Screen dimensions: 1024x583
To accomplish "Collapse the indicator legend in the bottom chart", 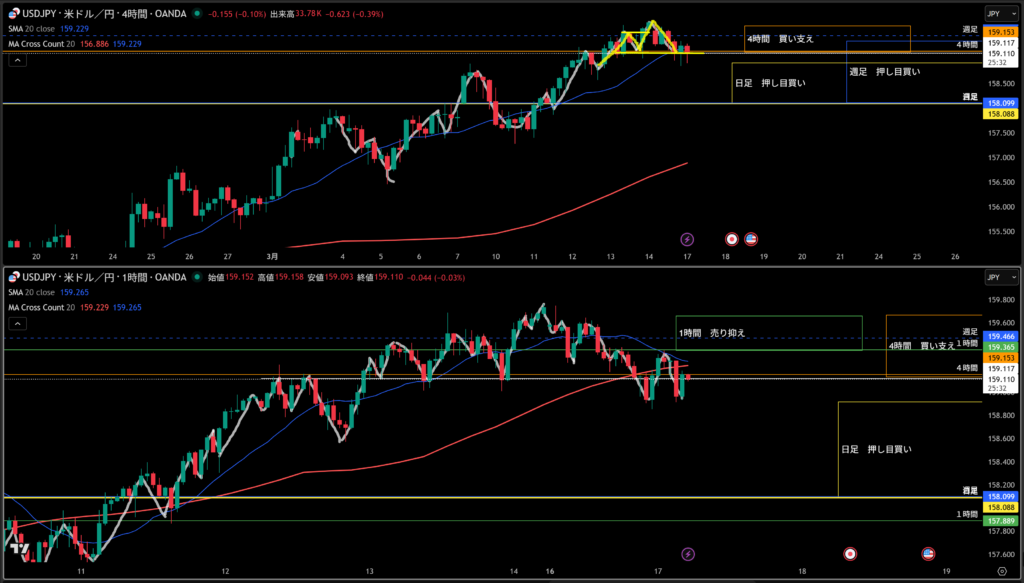I will (x=17, y=322).
